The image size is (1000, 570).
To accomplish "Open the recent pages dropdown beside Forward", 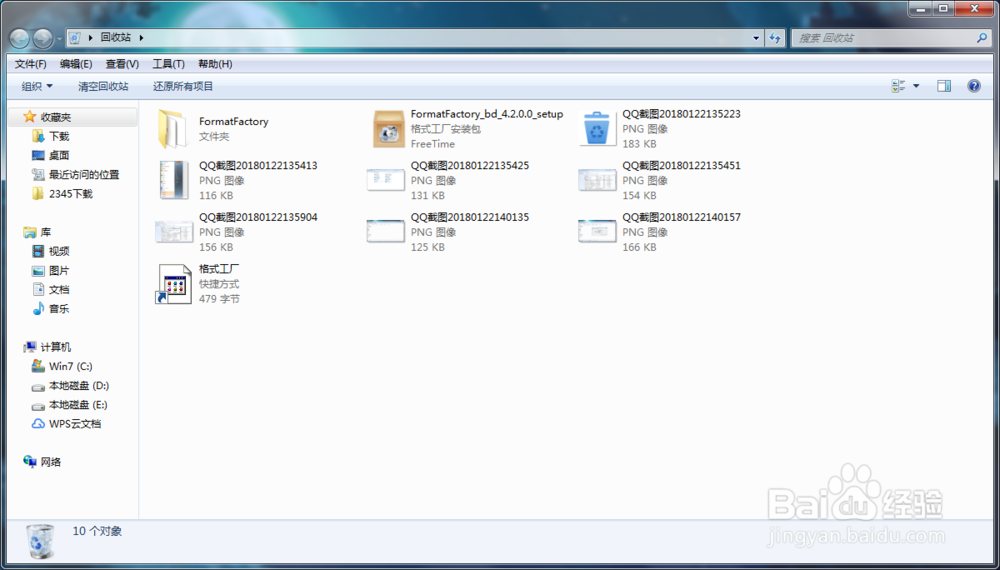I will [59, 39].
